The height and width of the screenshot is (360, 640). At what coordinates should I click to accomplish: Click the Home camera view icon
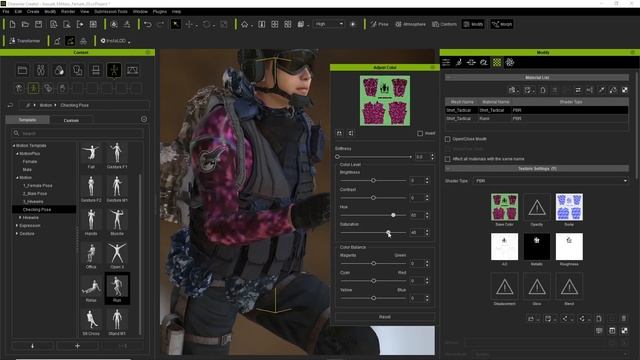point(244,24)
